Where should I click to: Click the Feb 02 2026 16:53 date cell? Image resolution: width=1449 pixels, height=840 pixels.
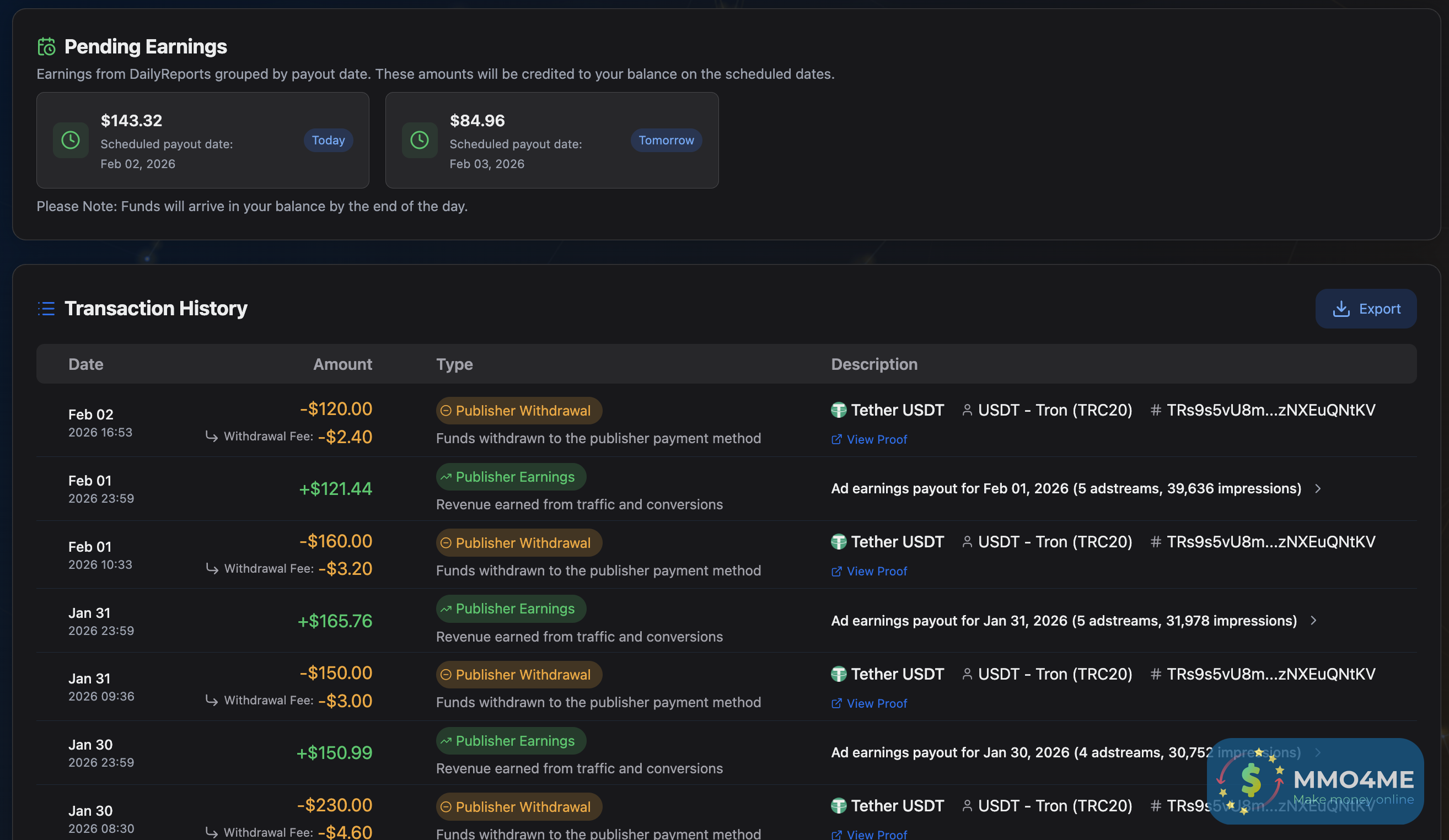click(100, 423)
